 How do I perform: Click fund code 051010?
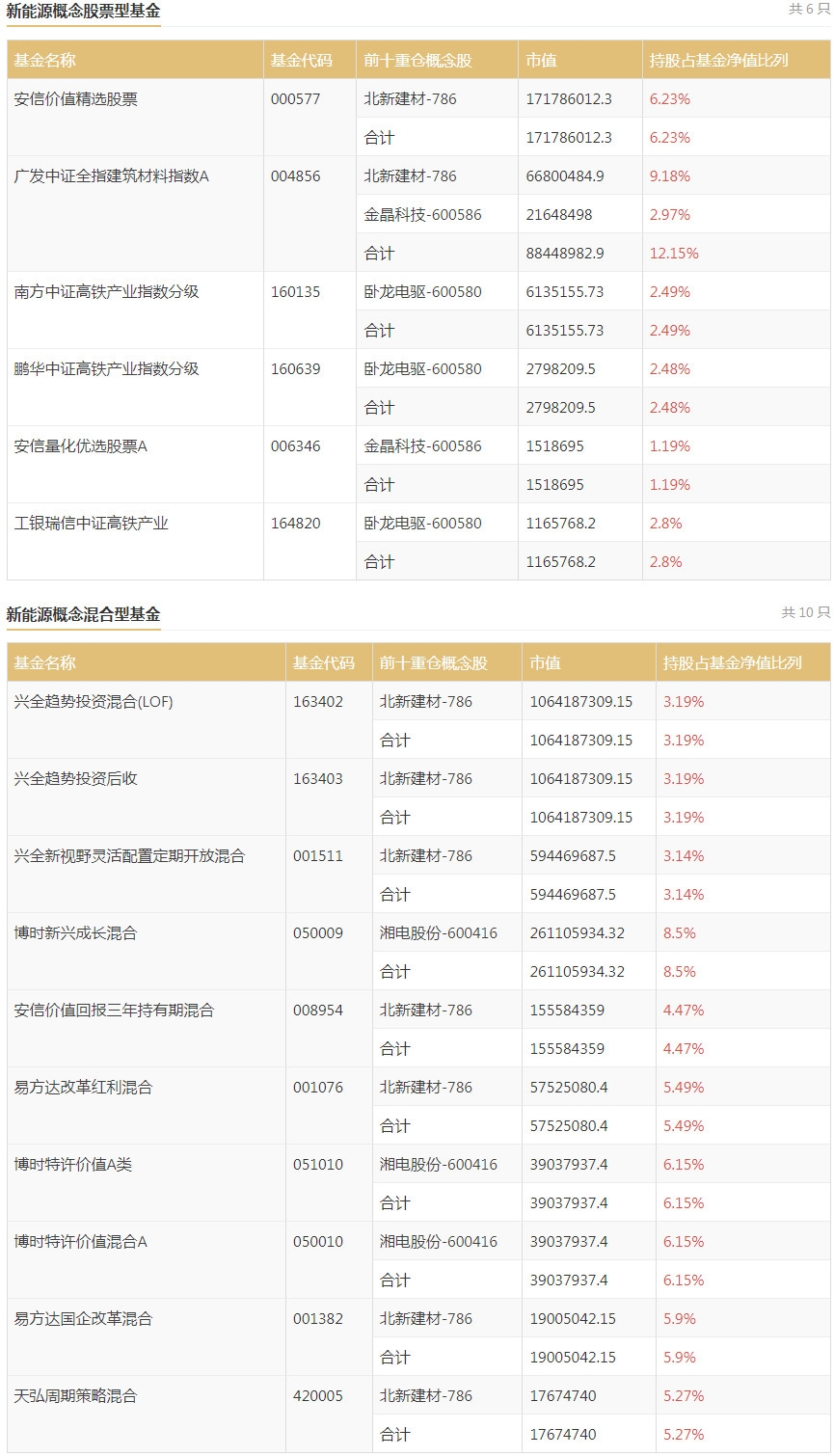coord(318,1164)
